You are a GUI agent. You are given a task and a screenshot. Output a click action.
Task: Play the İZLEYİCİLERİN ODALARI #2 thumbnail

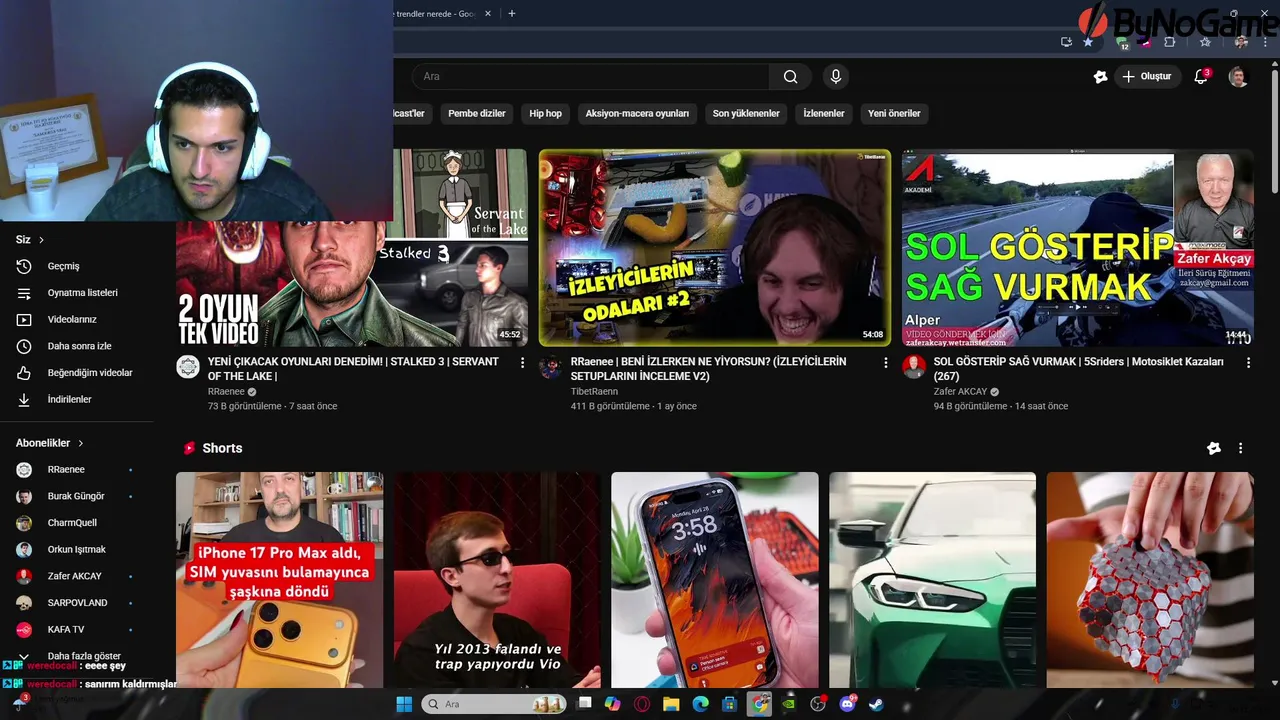(x=714, y=248)
